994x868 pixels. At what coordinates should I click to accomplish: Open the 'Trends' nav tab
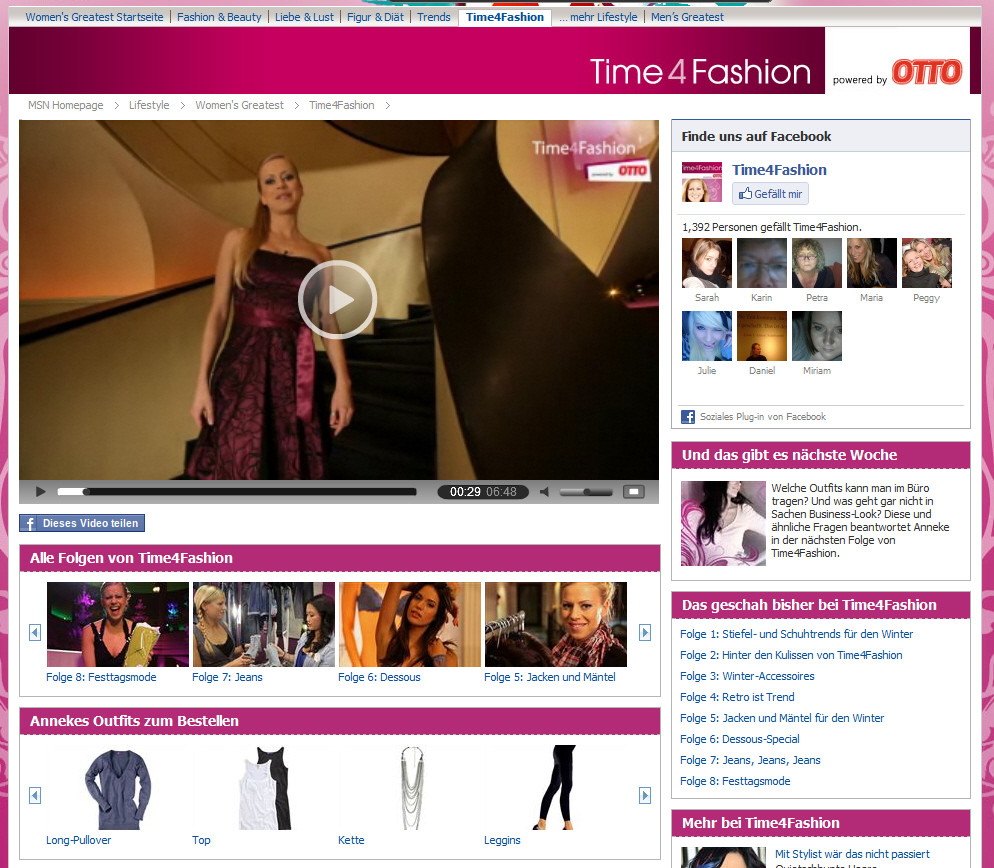[434, 17]
